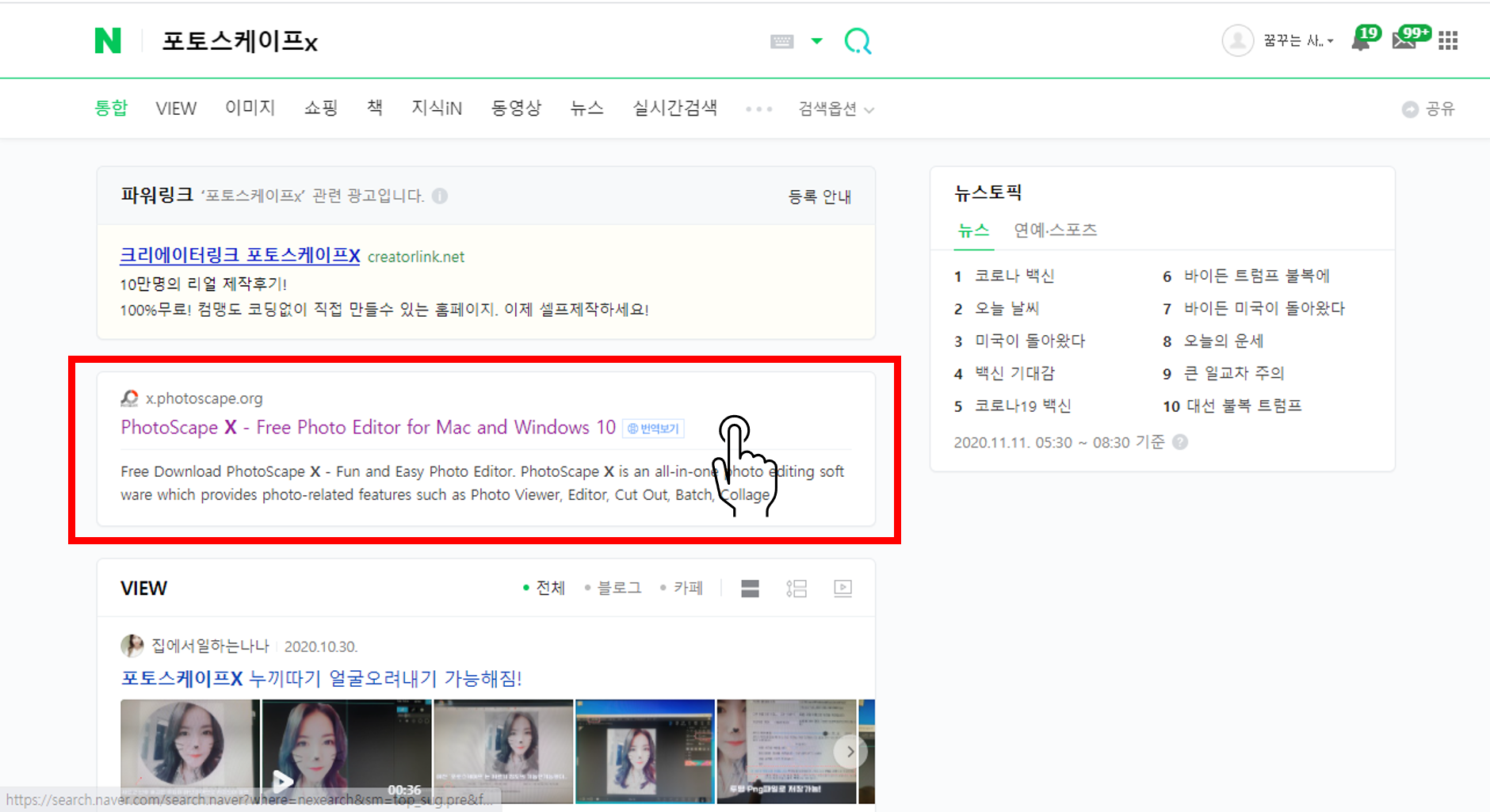Open the on-screen keyboard icon

[x=781, y=41]
